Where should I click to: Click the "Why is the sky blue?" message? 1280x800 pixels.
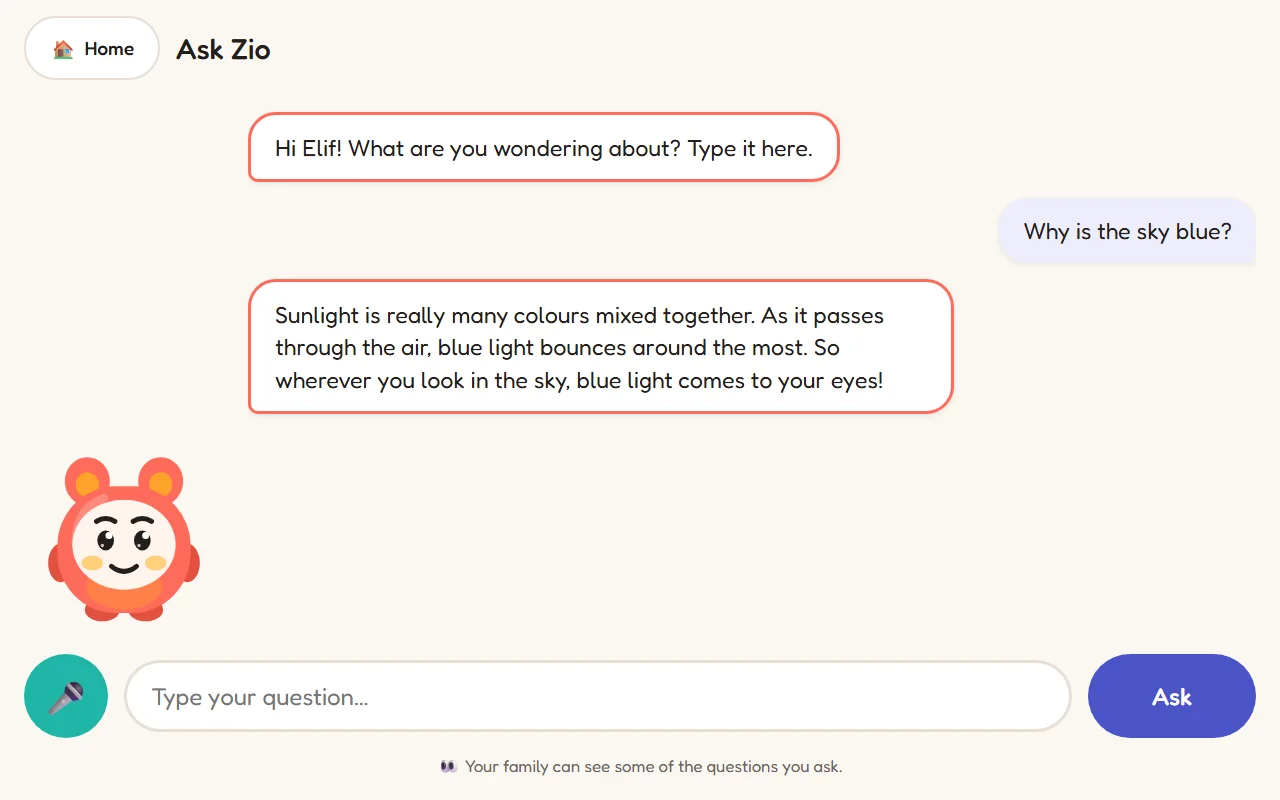click(x=1127, y=231)
